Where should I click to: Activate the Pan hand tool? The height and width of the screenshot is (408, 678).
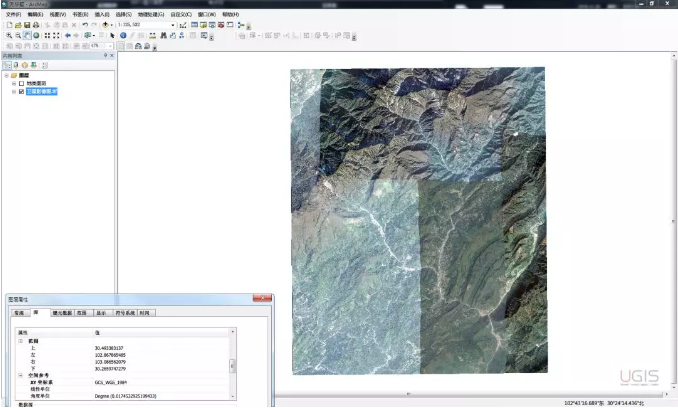click(27, 35)
